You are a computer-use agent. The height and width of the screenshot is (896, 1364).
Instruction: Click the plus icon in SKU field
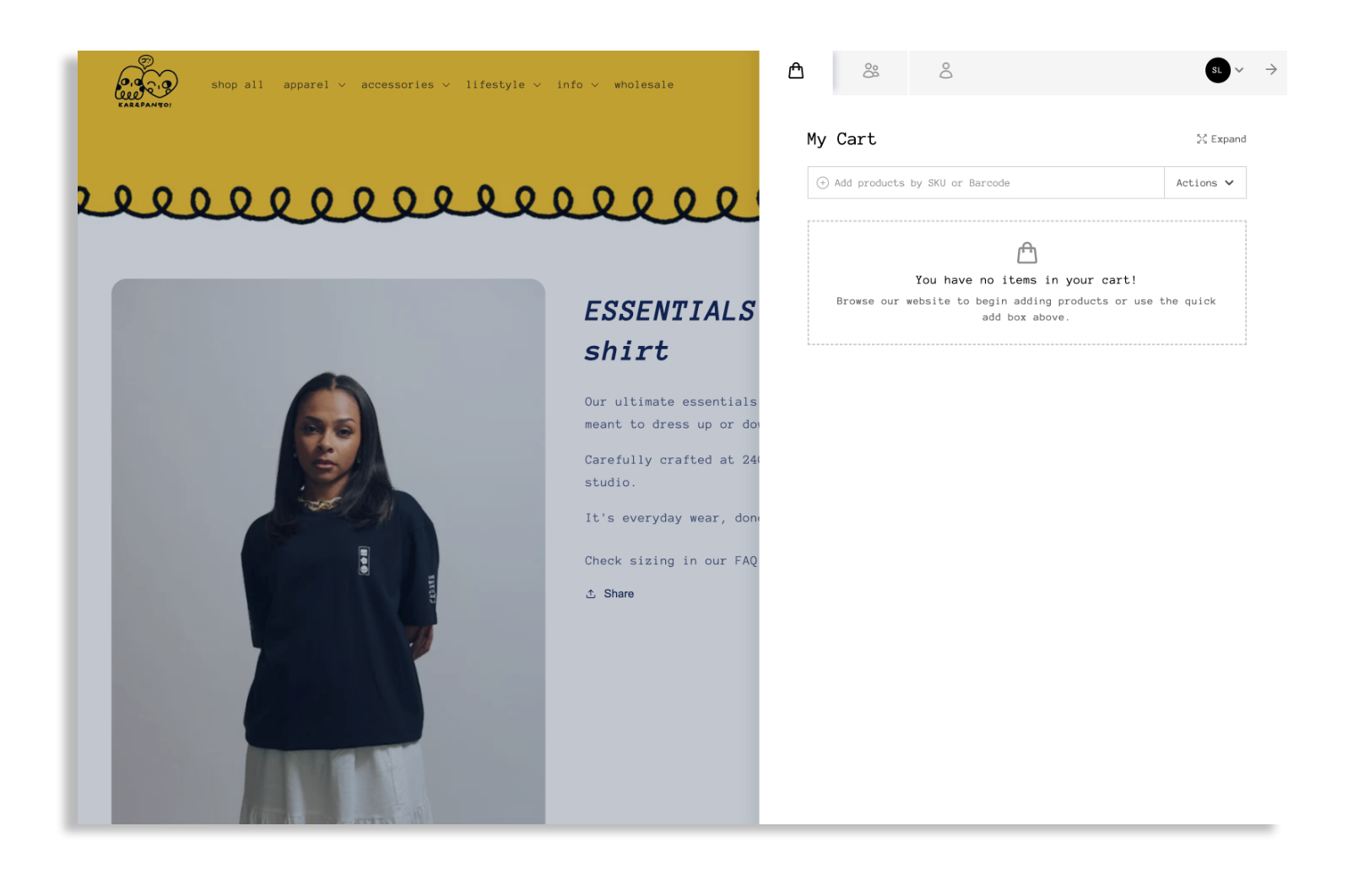822,183
